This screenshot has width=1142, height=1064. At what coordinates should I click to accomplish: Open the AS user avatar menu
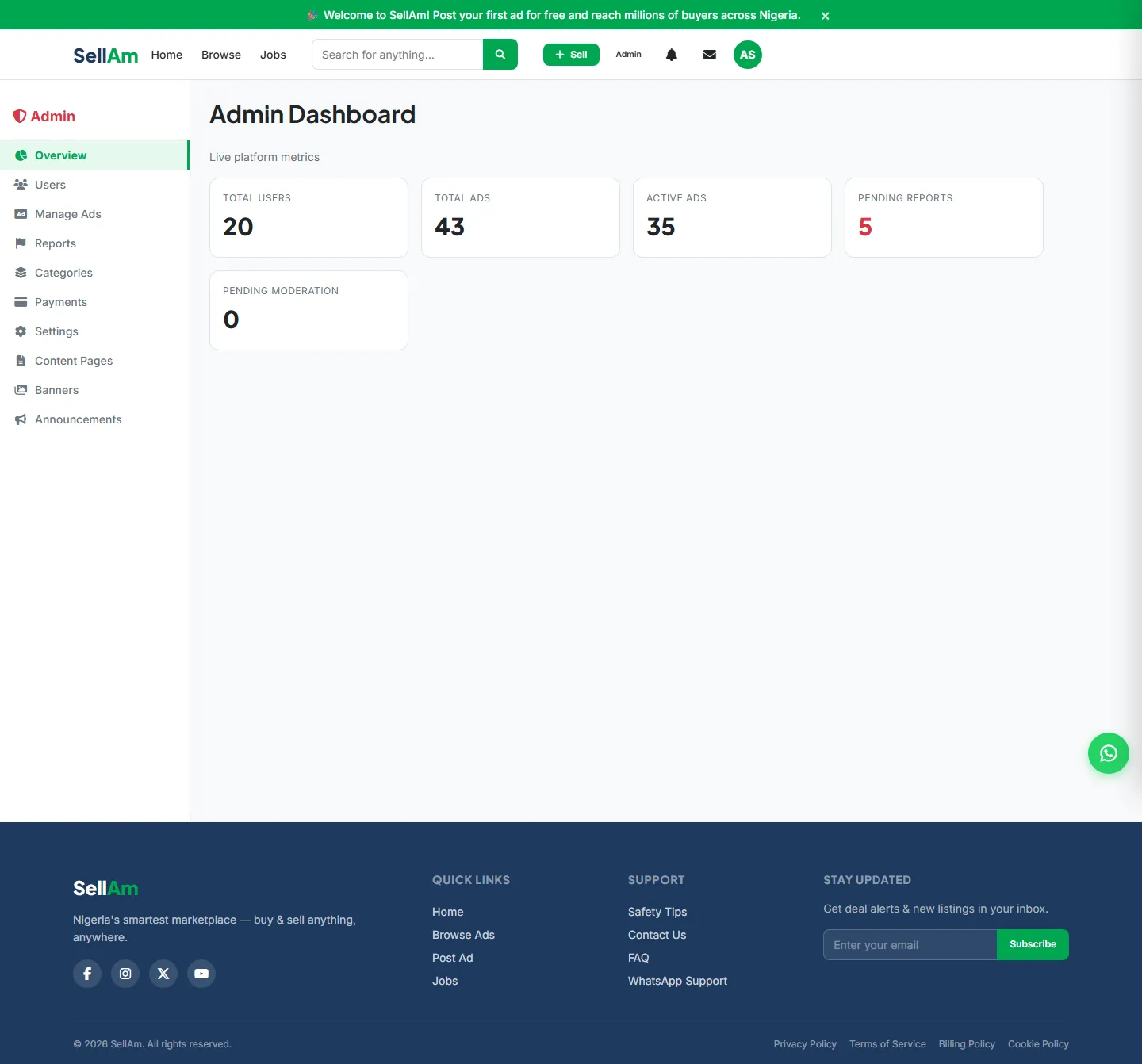748,55
